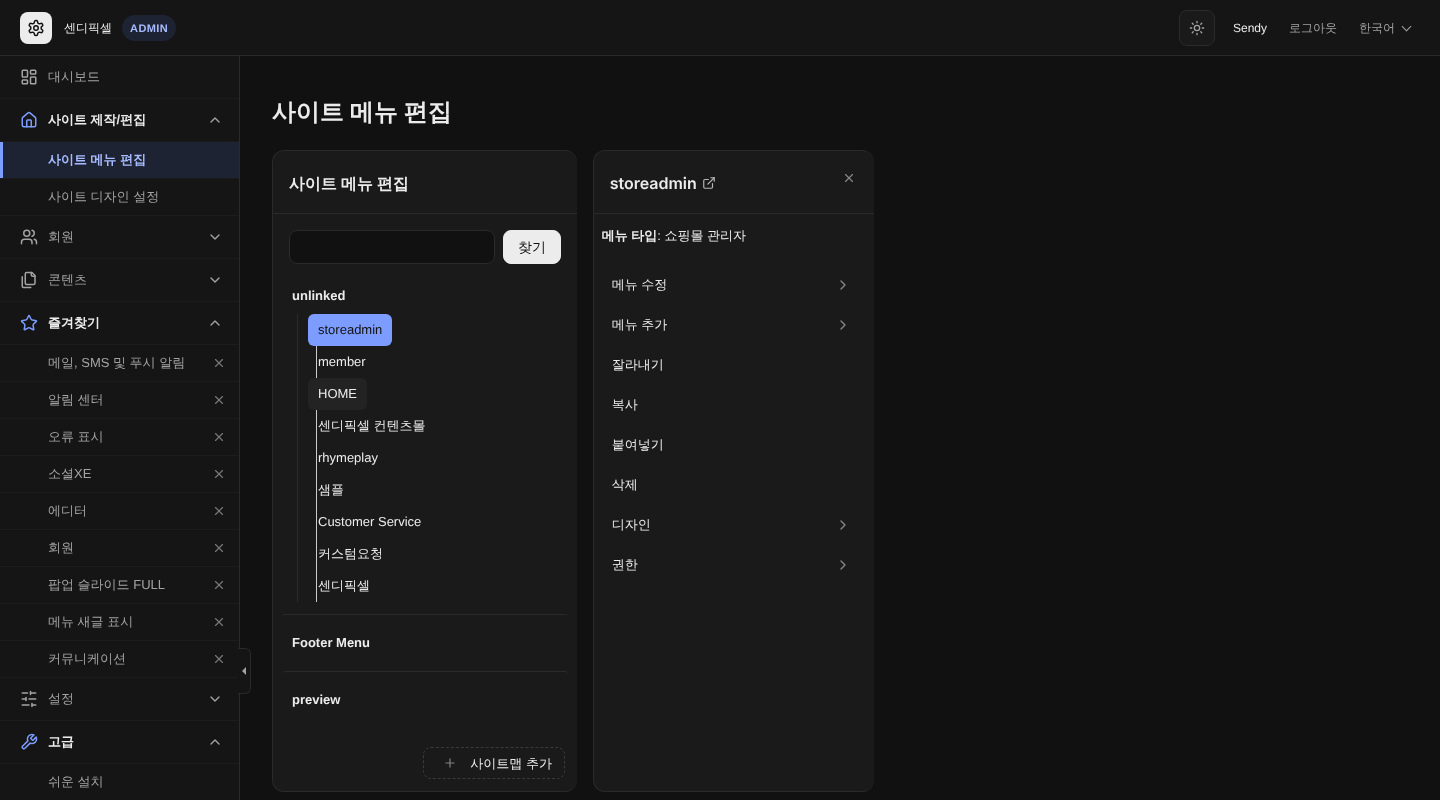Select 사이트 디자인 설정 menu item
The width and height of the screenshot is (1440, 800).
click(119, 197)
